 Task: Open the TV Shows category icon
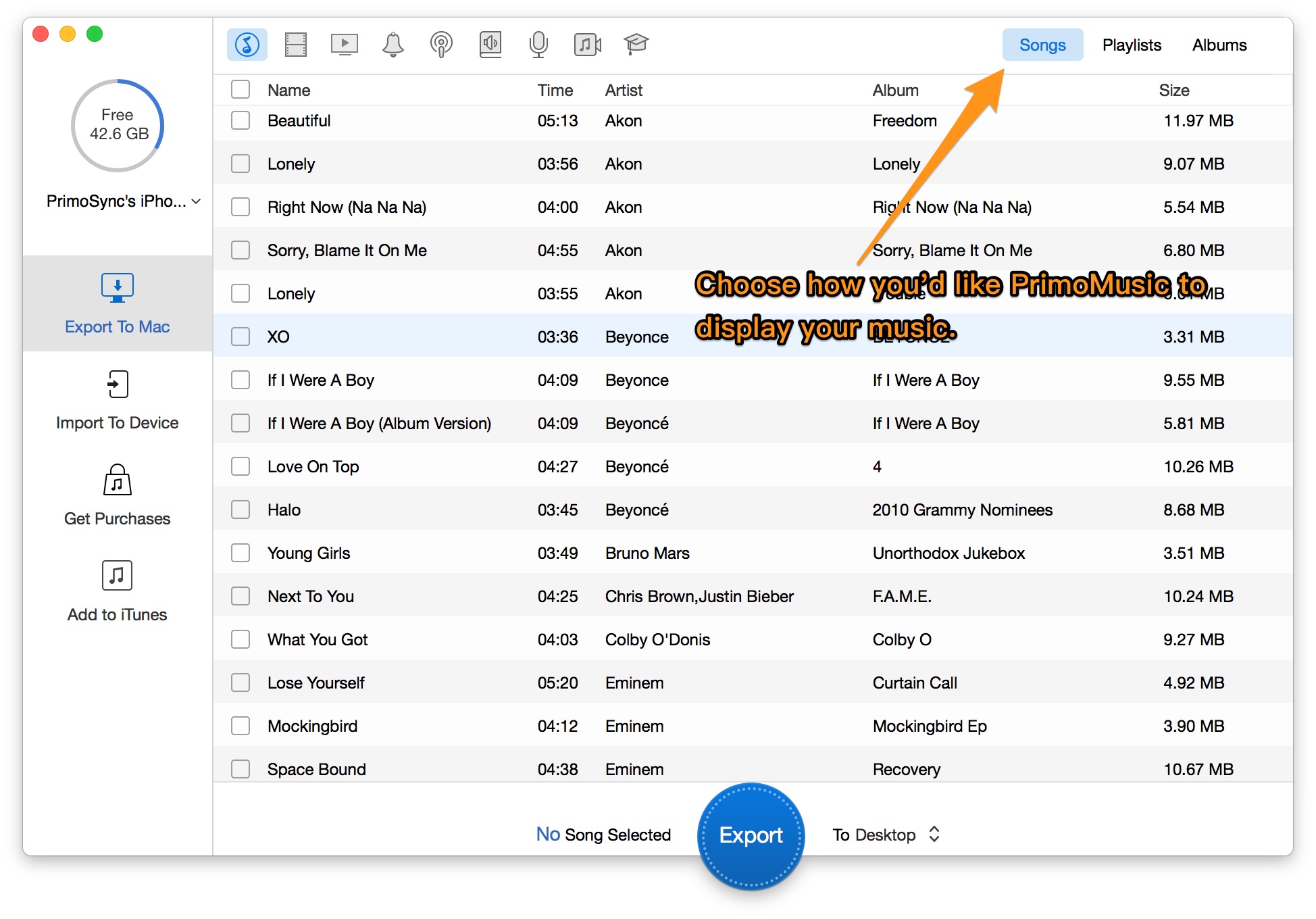pyautogui.click(x=345, y=45)
